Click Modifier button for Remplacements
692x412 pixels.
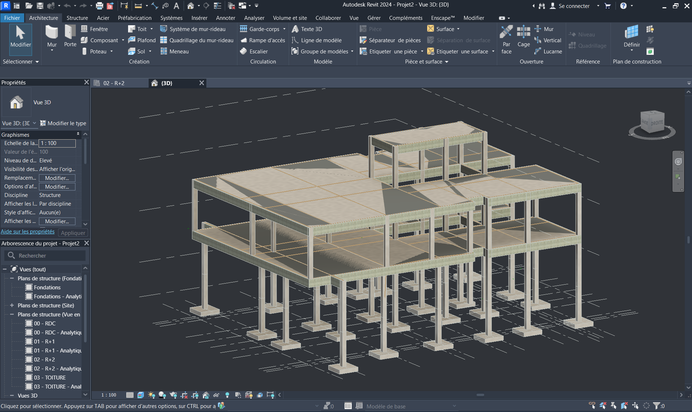coord(56,177)
